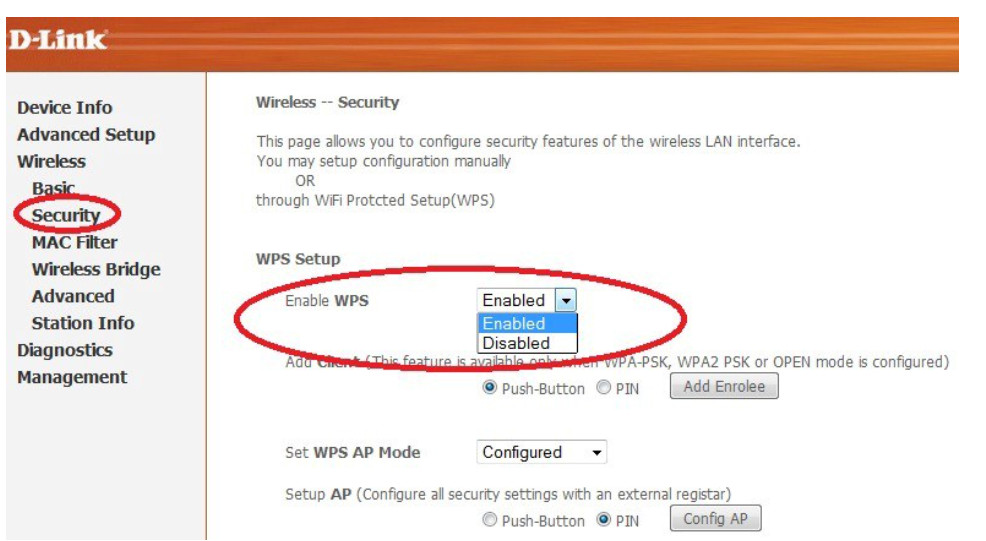
Task: Open MAC Filter page
Action: [74, 243]
